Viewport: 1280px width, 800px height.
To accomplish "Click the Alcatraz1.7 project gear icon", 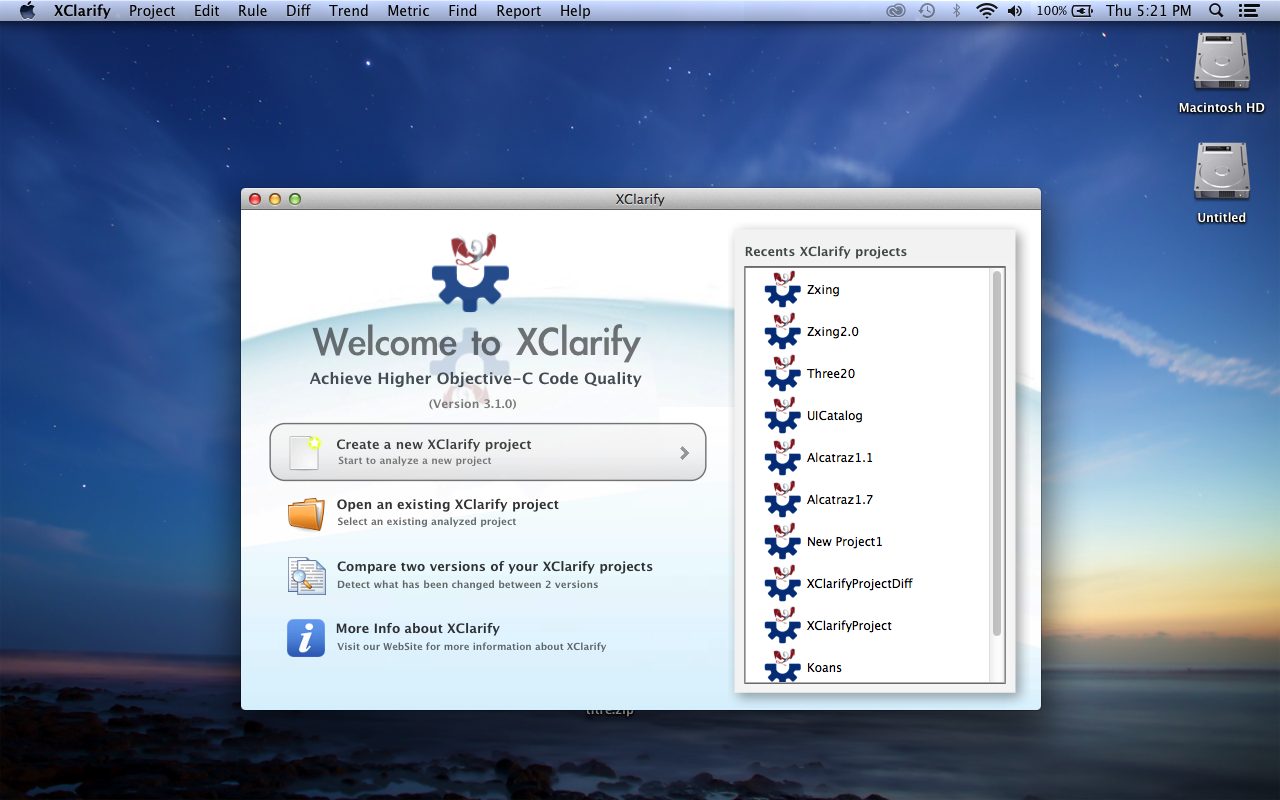I will [782, 499].
